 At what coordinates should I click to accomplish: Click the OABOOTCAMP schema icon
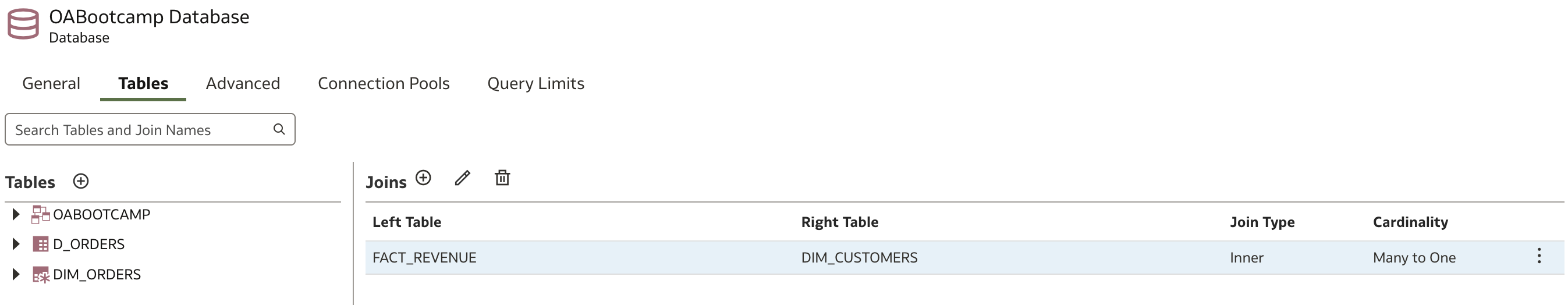coord(41,214)
